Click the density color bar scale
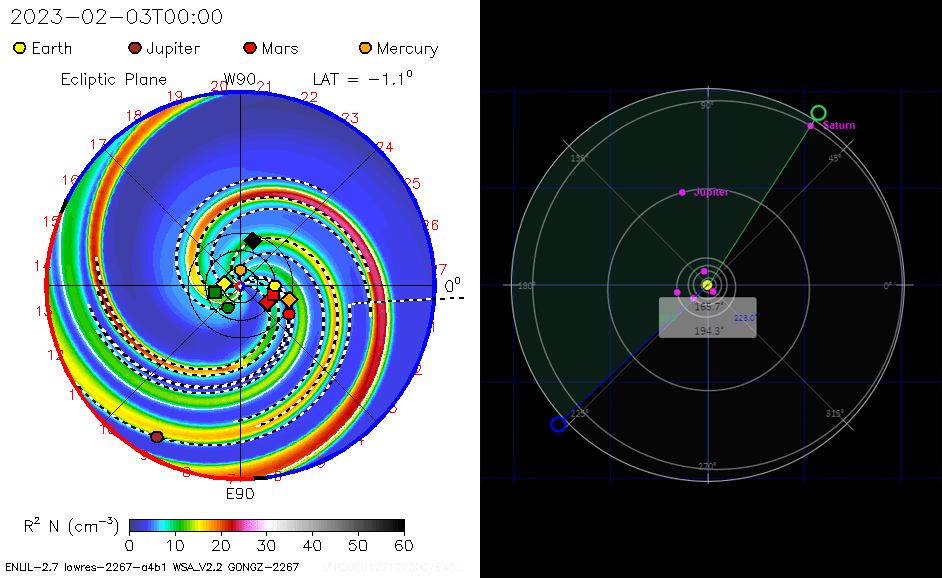Image resolution: width=942 pixels, height=578 pixels. [x=266, y=526]
